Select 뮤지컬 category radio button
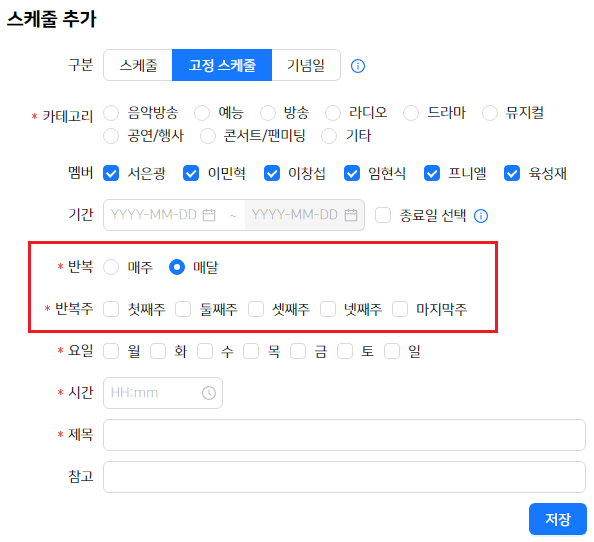Image resolution: width=594 pixels, height=542 pixels. pyautogui.click(x=490, y=113)
